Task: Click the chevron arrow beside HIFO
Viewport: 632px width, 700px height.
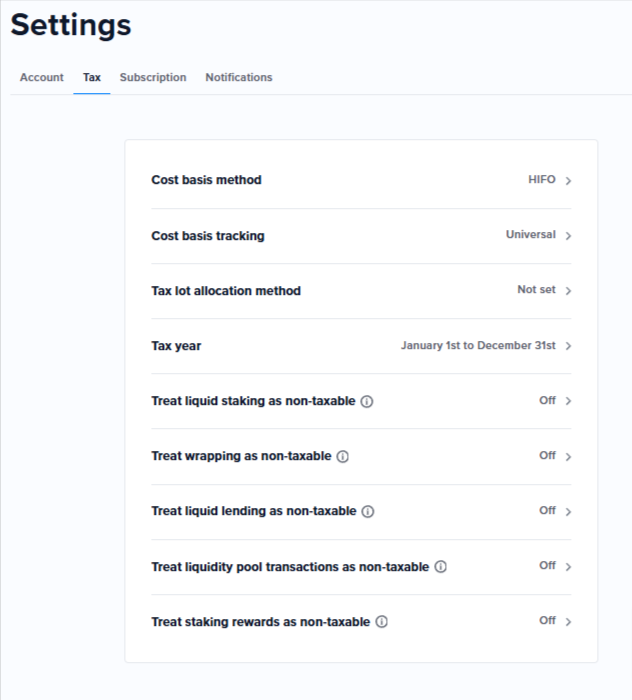Action: click(568, 181)
